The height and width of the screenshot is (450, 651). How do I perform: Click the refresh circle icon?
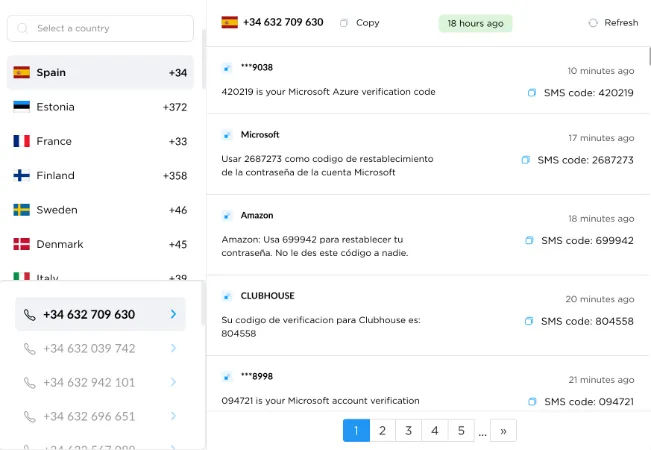click(593, 23)
